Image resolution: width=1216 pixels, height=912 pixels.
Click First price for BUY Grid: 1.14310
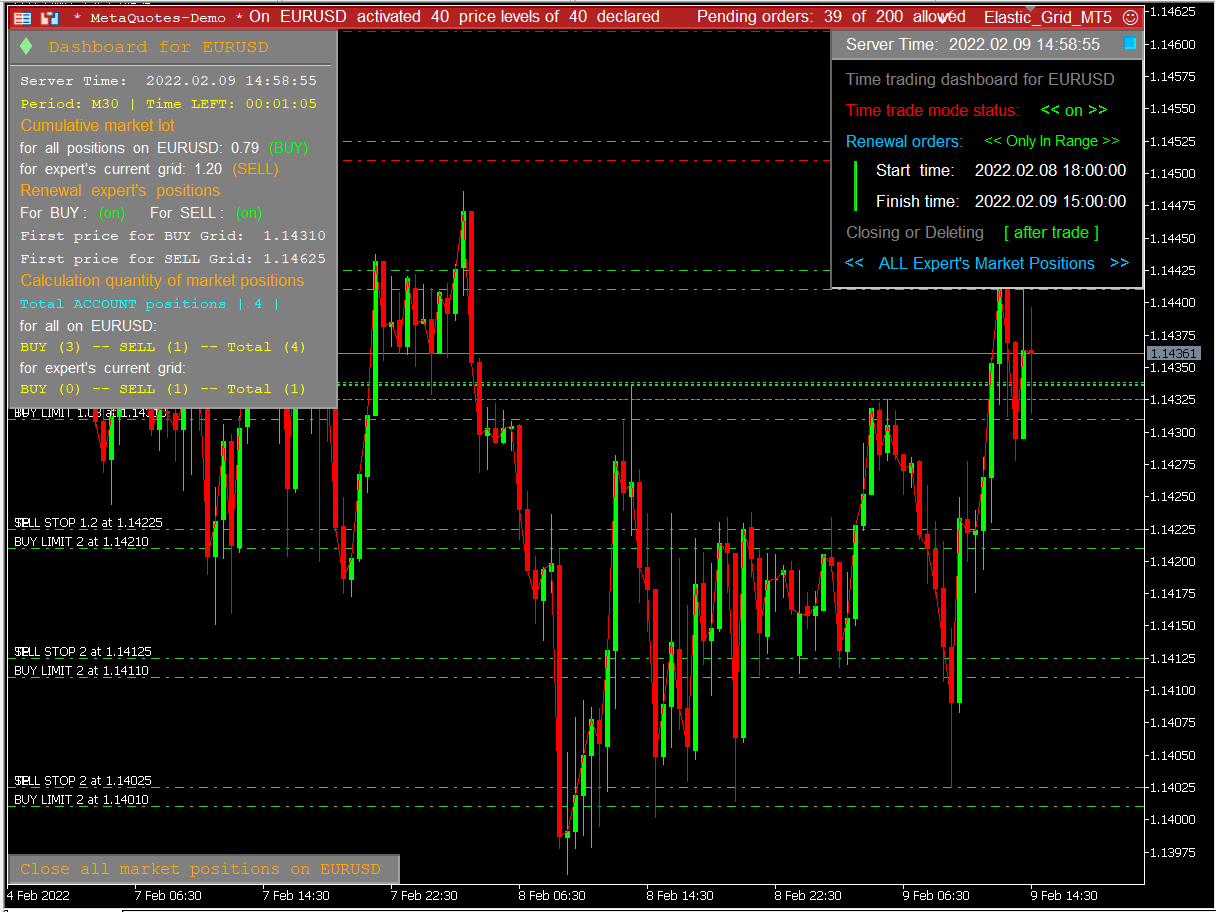tap(173, 236)
